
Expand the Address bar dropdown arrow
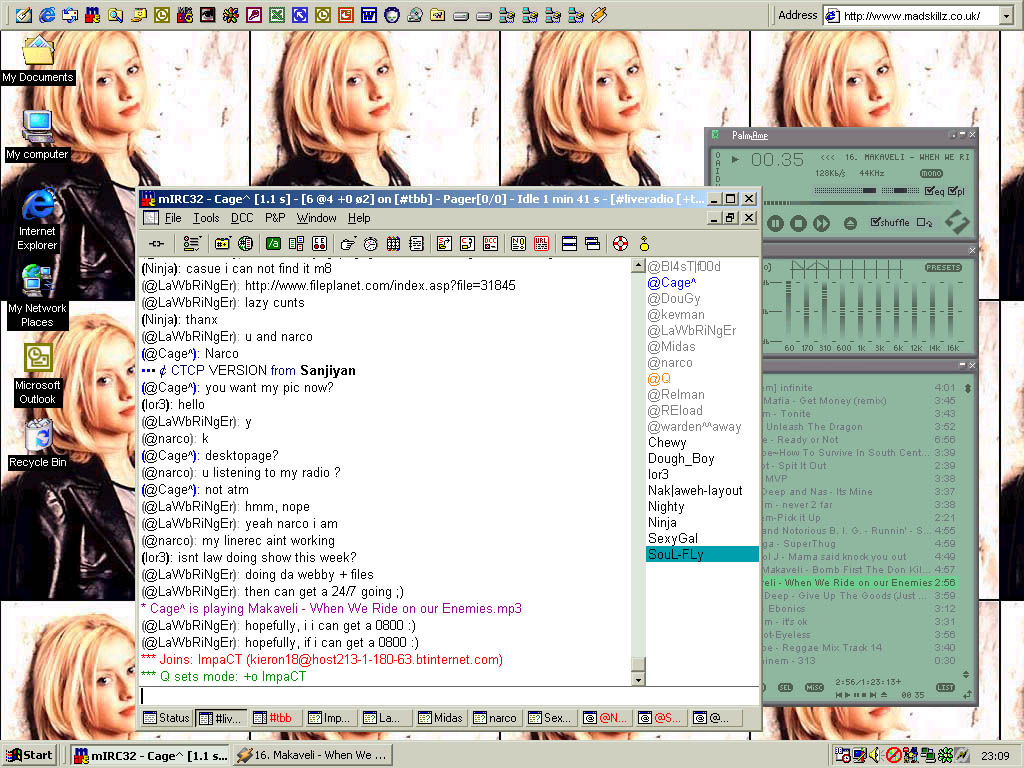coord(1004,16)
